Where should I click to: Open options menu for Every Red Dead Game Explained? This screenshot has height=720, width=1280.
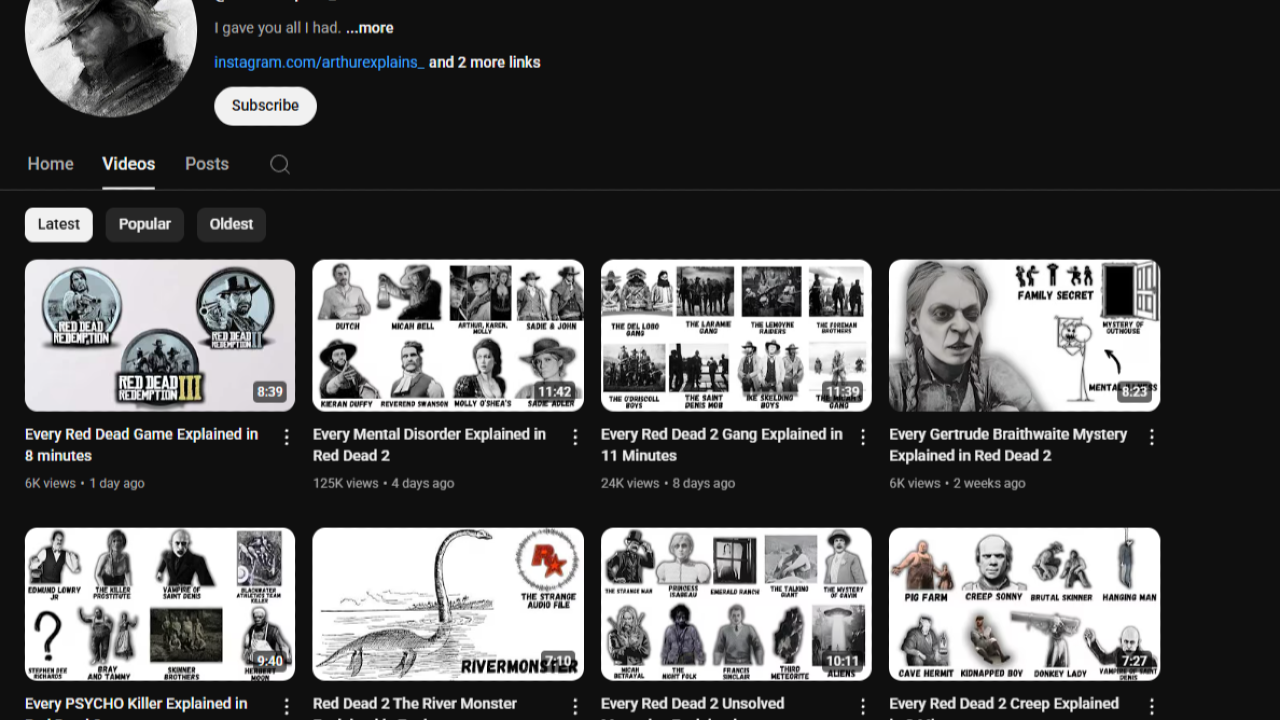click(287, 437)
